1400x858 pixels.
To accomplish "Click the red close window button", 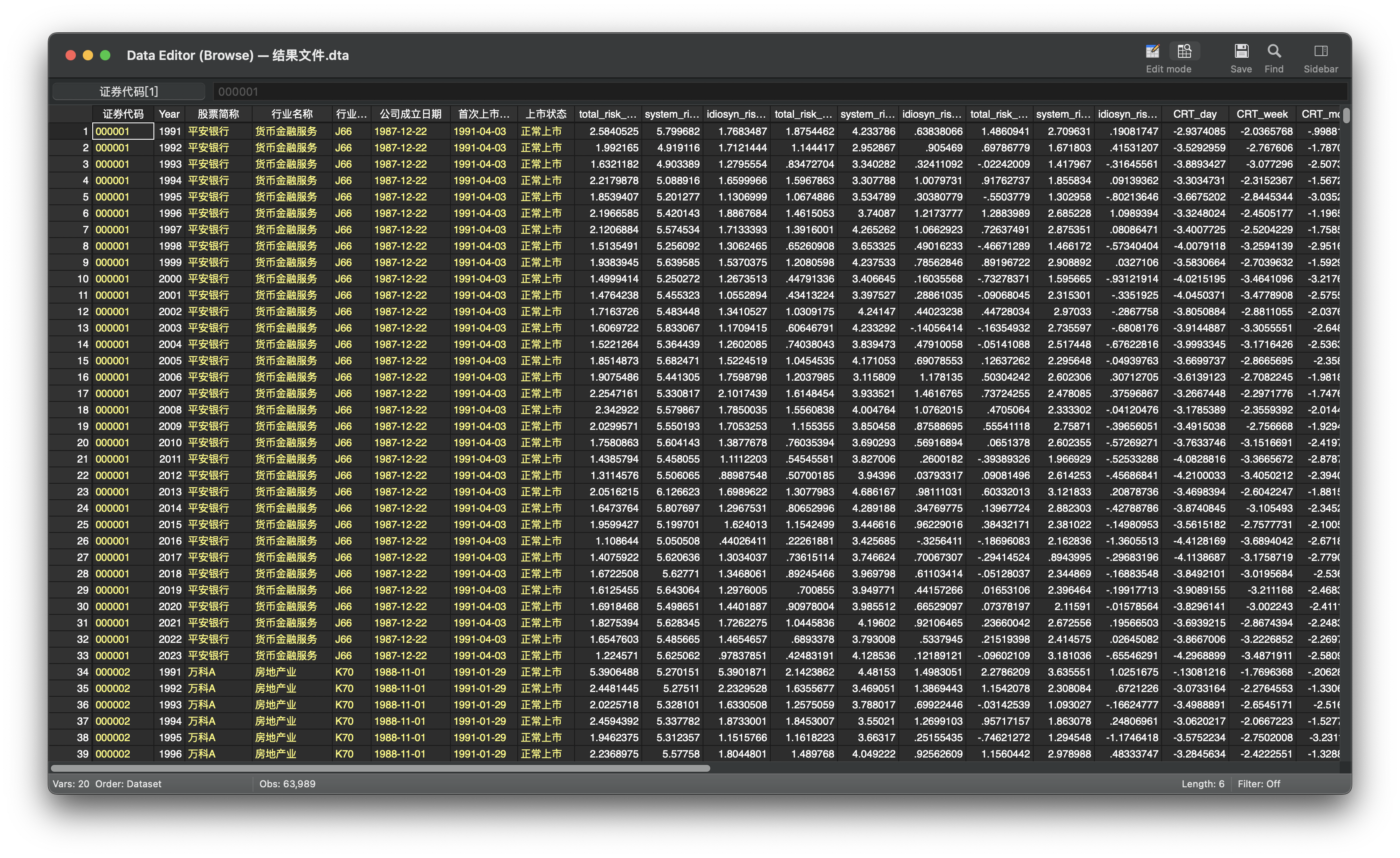I will click(70, 55).
